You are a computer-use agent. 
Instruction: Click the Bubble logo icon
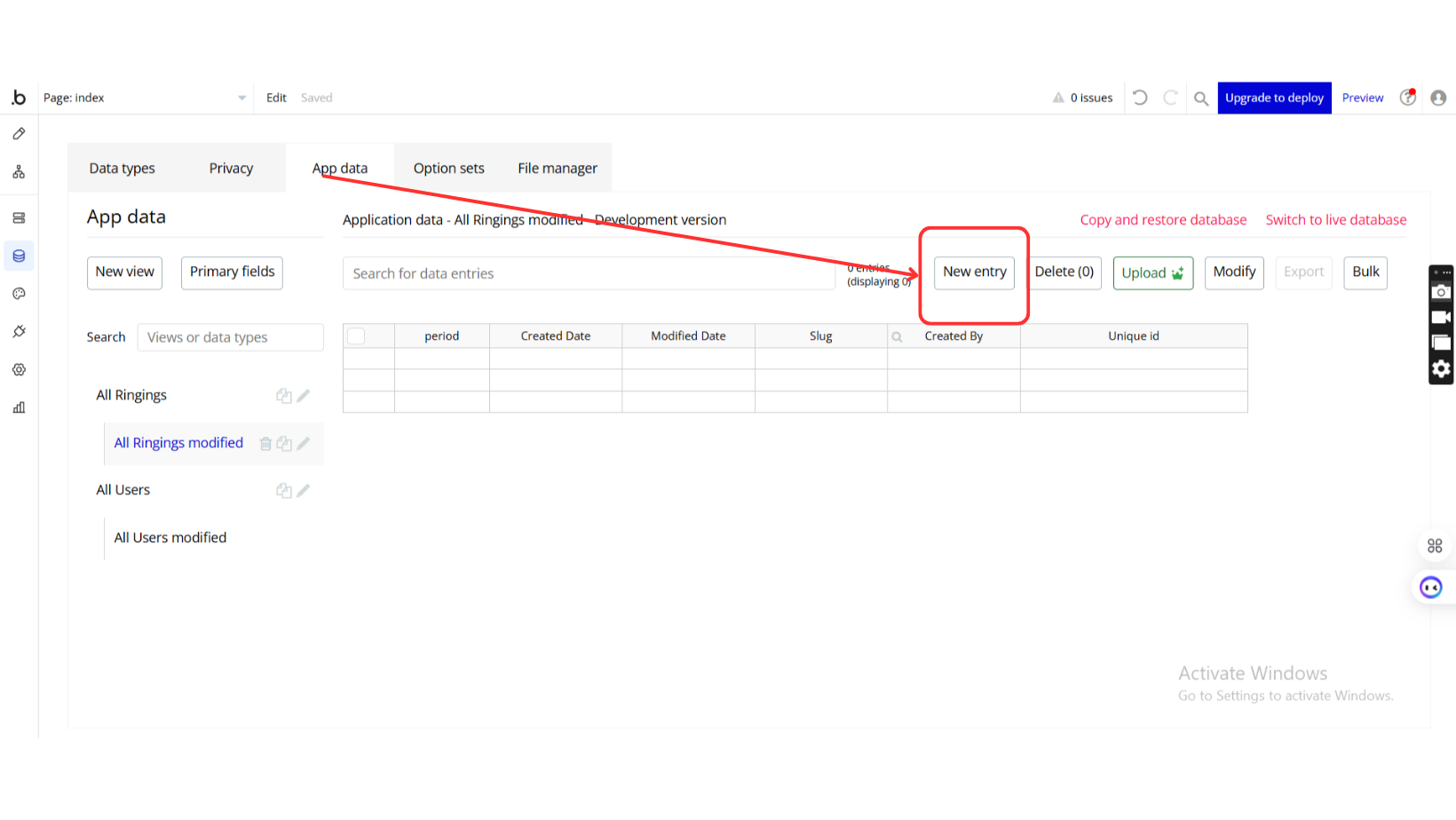point(19,98)
